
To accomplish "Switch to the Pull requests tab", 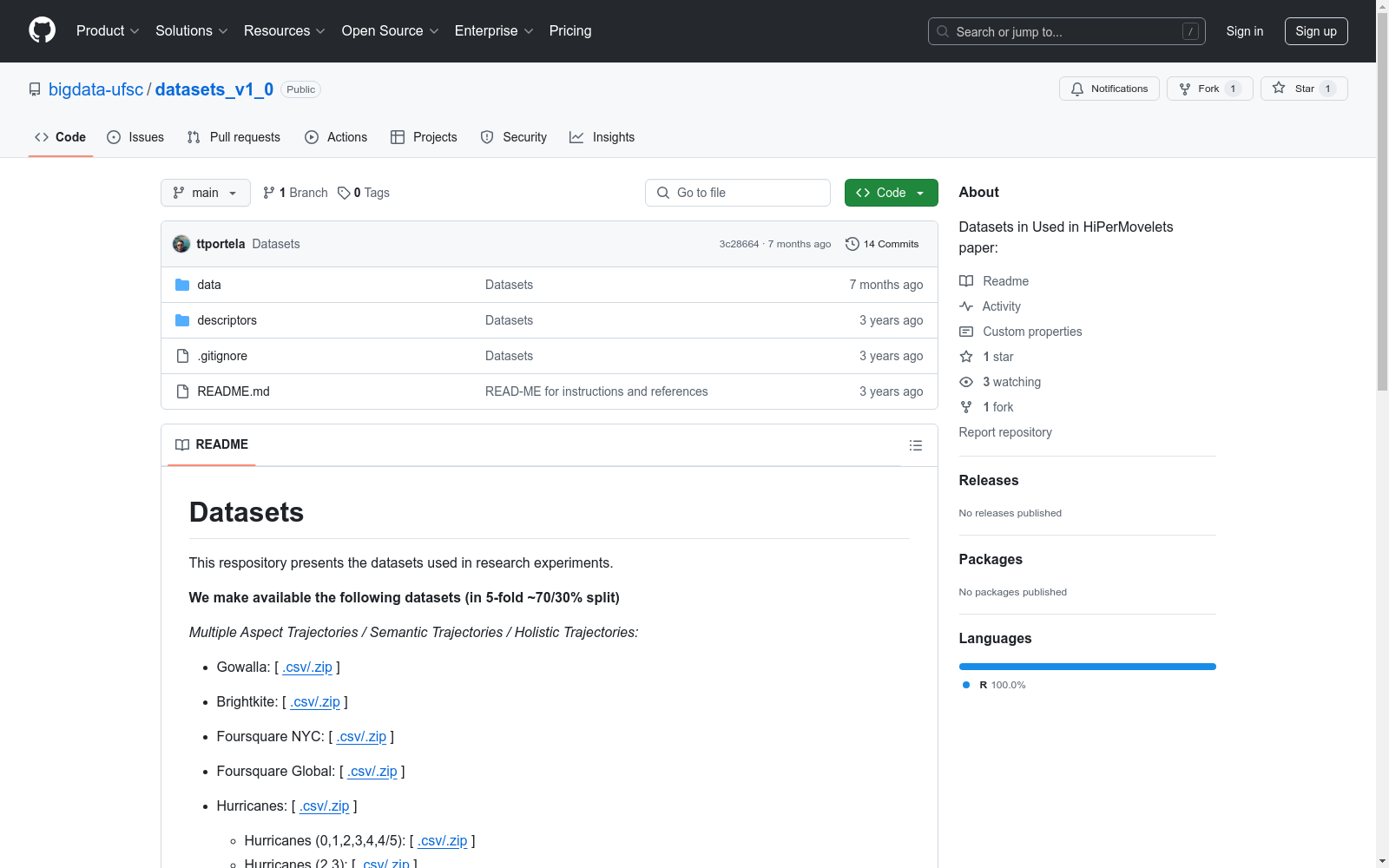I will (234, 137).
